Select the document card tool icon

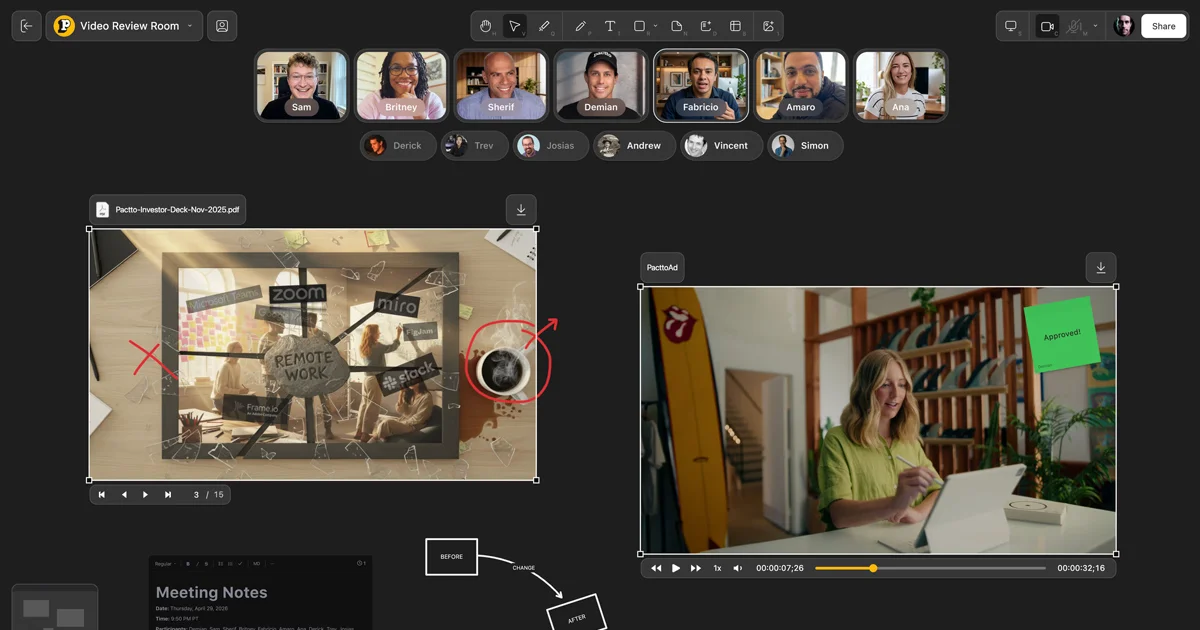[x=706, y=26]
